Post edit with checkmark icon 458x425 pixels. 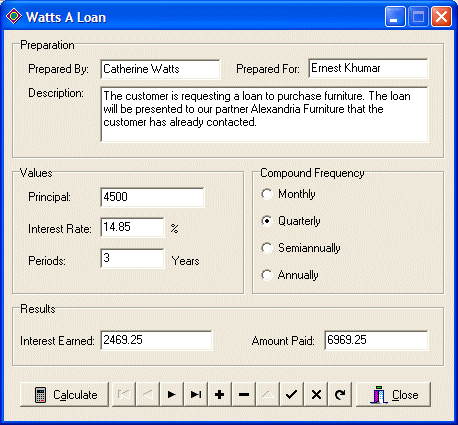click(x=292, y=395)
